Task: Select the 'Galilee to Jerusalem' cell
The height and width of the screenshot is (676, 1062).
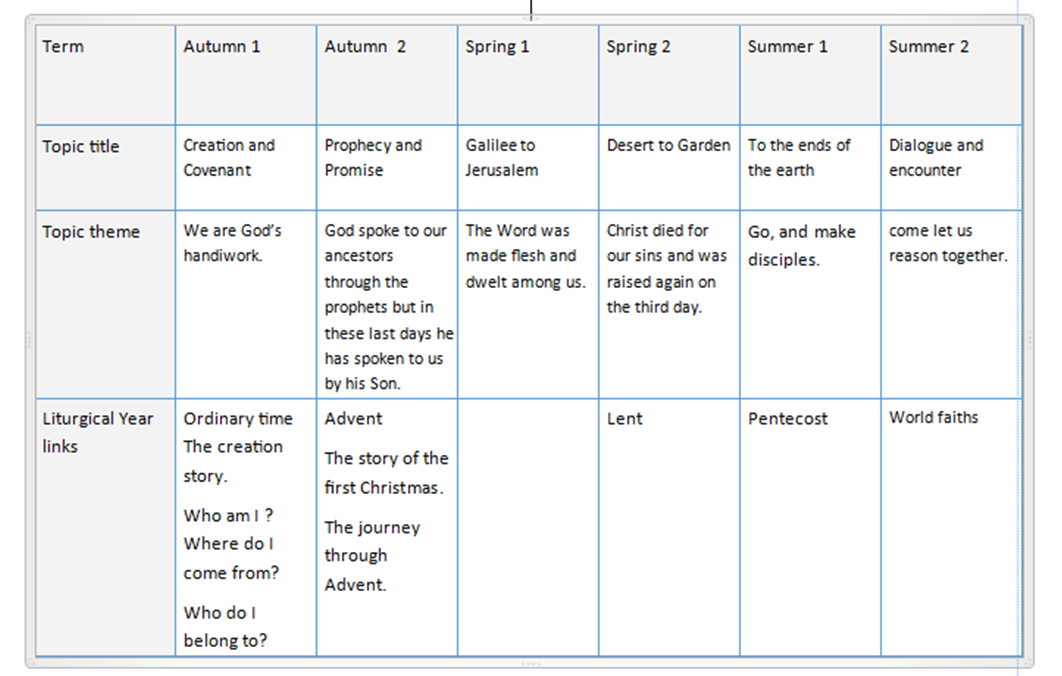Action: coord(528,167)
